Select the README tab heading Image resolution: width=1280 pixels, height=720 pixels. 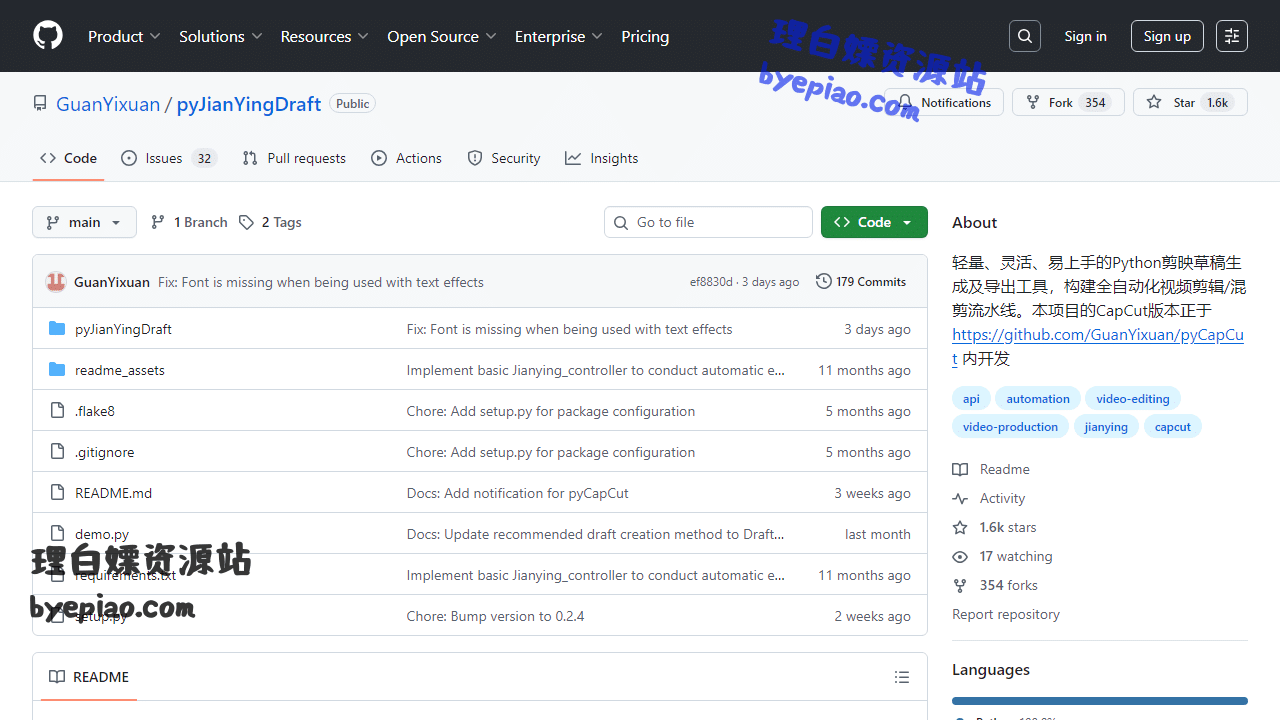click(x=89, y=677)
